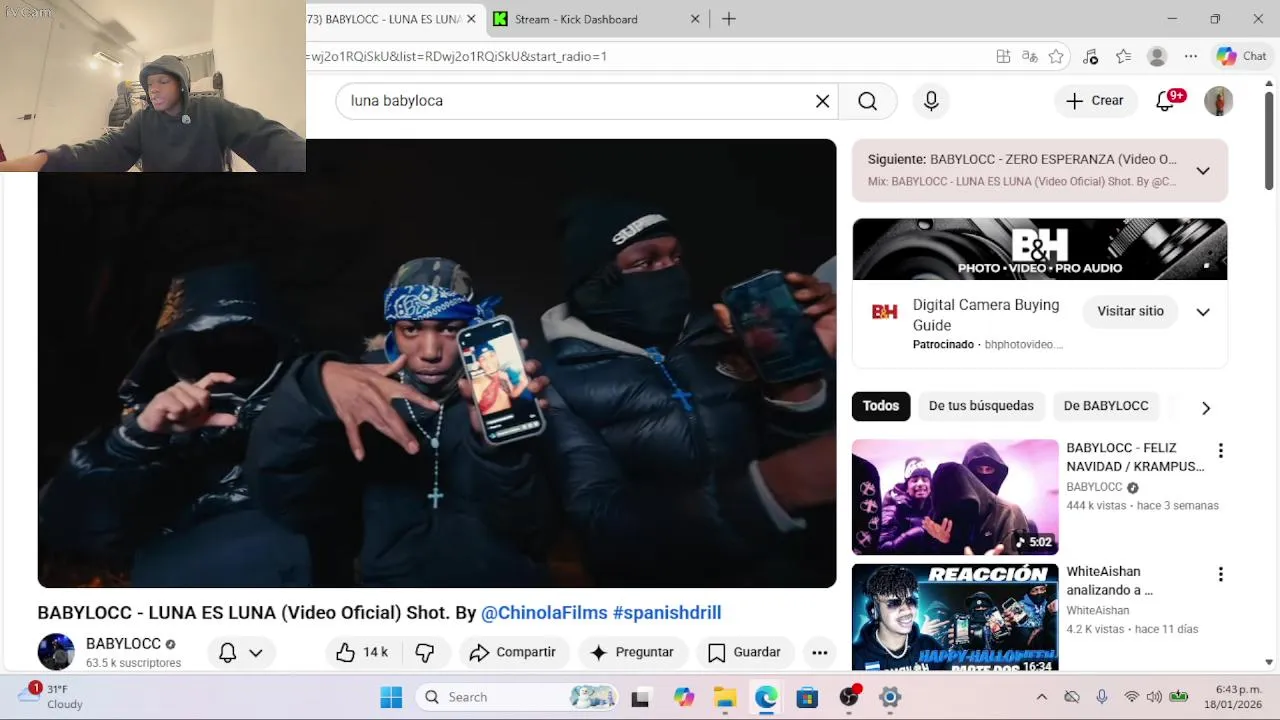Dislike the video with thumbs down
Viewport: 1280px width, 720px height.
click(425, 652)
